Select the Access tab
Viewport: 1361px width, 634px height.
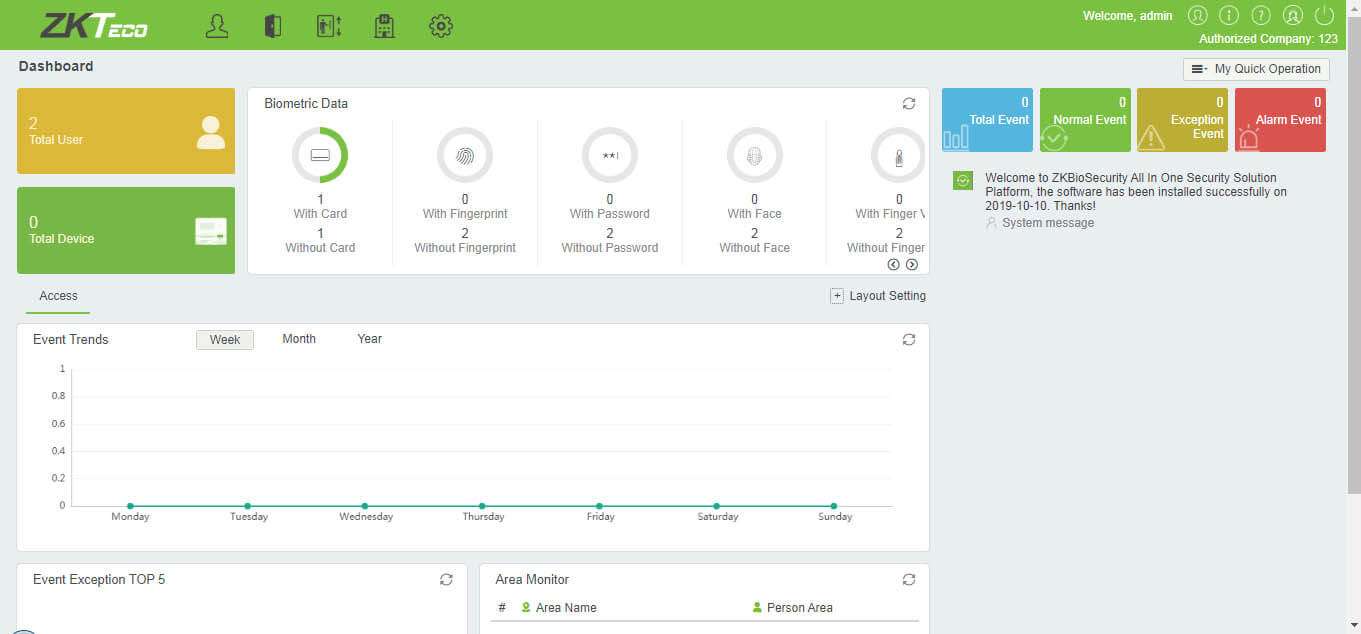[58, 296]
